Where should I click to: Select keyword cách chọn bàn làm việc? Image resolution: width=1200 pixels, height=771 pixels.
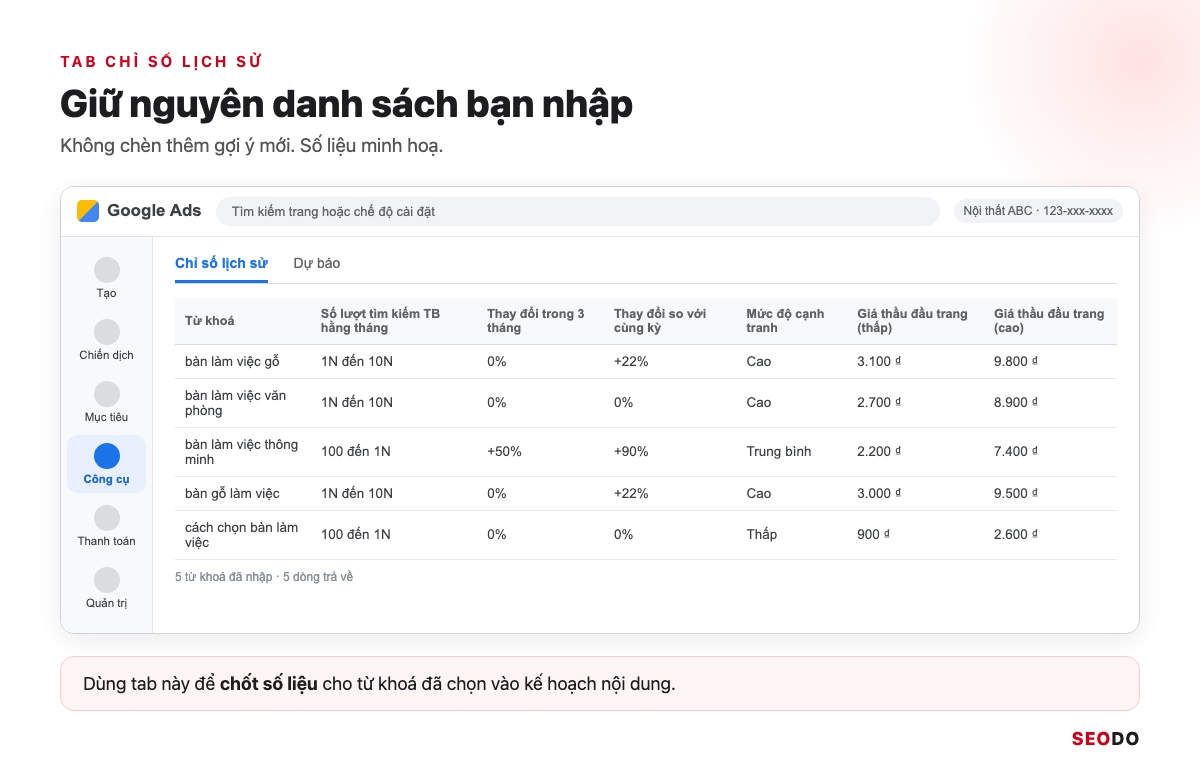[x=241, y=535]
